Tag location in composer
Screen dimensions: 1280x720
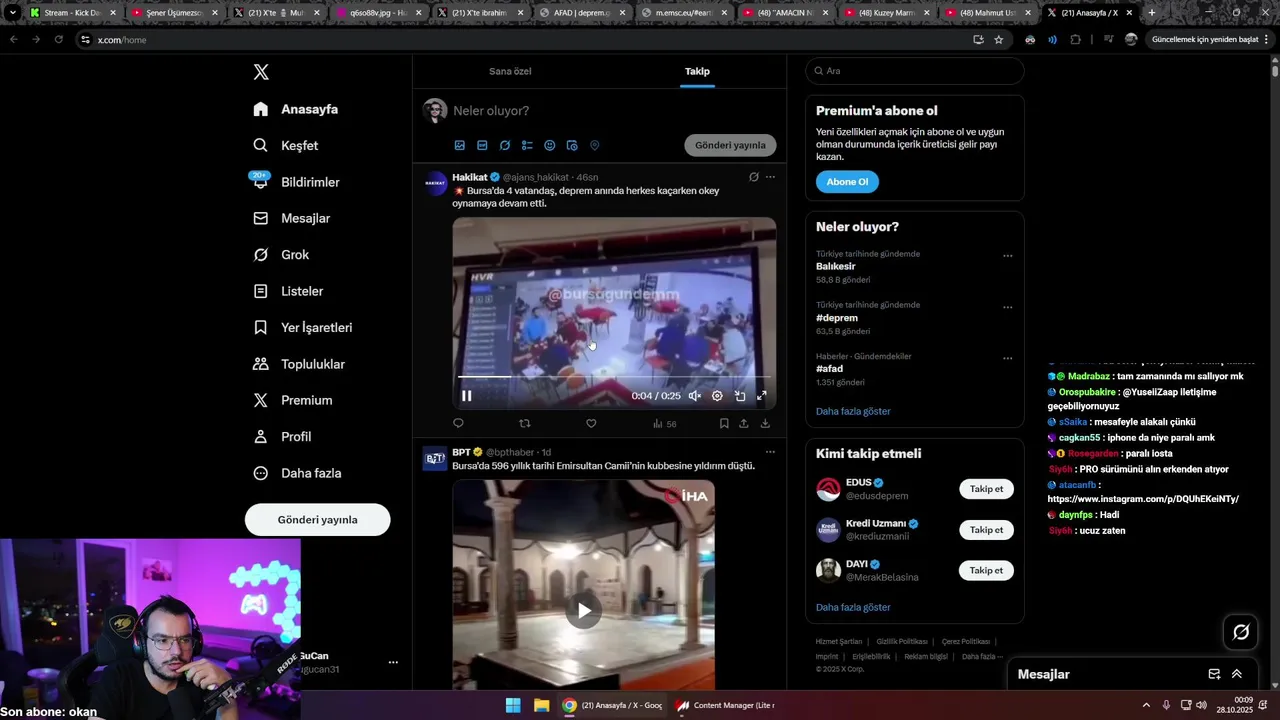(594, 145)
